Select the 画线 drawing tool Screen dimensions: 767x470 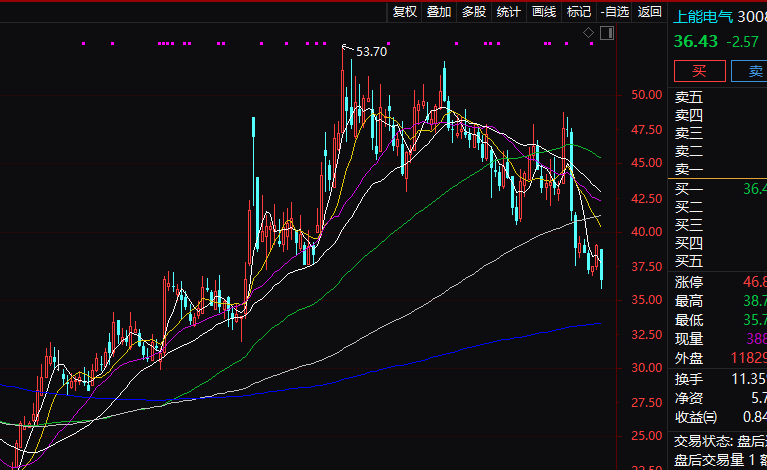544,12
